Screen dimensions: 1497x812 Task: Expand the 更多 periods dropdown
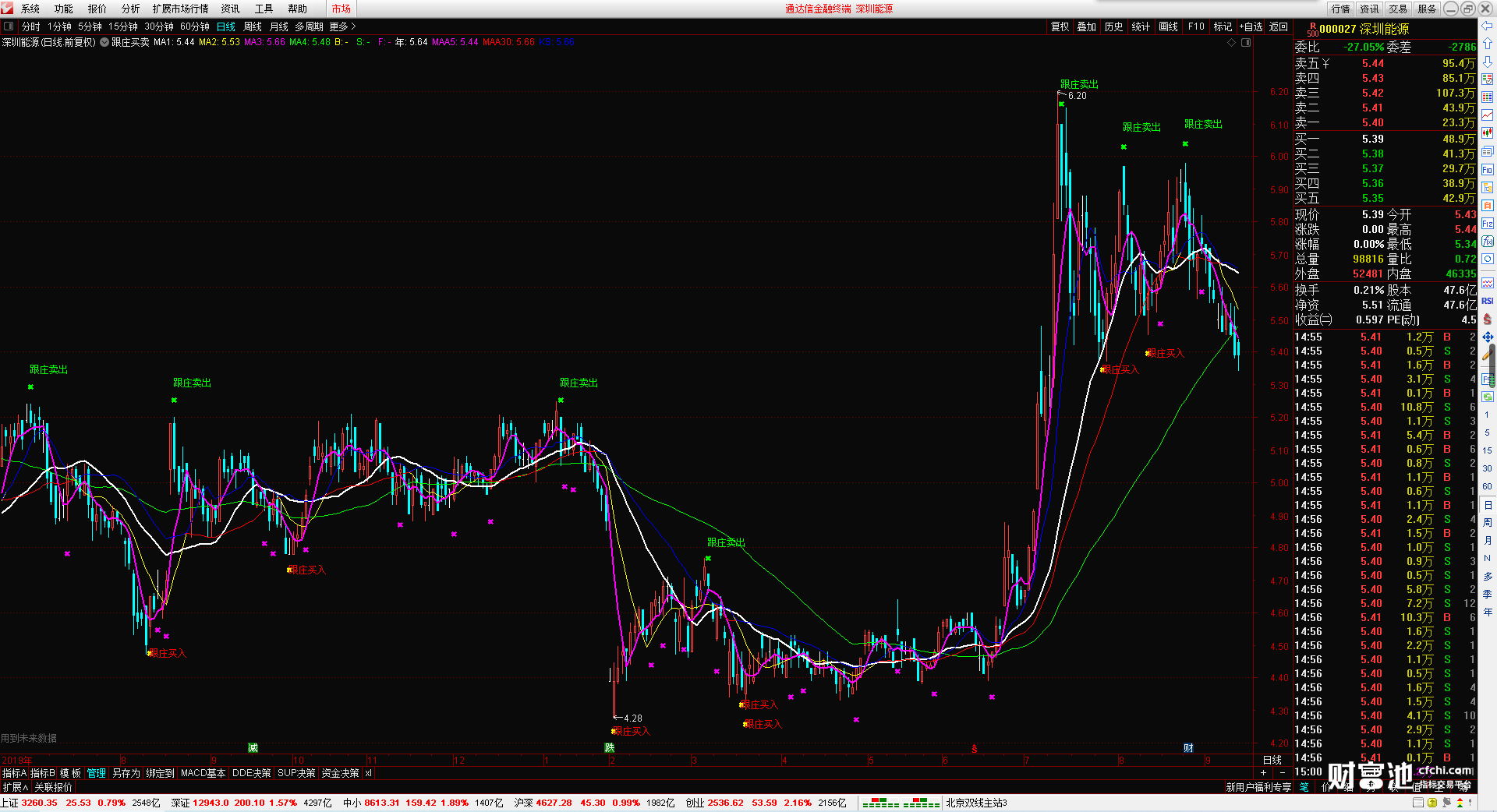tap(342, 26)
